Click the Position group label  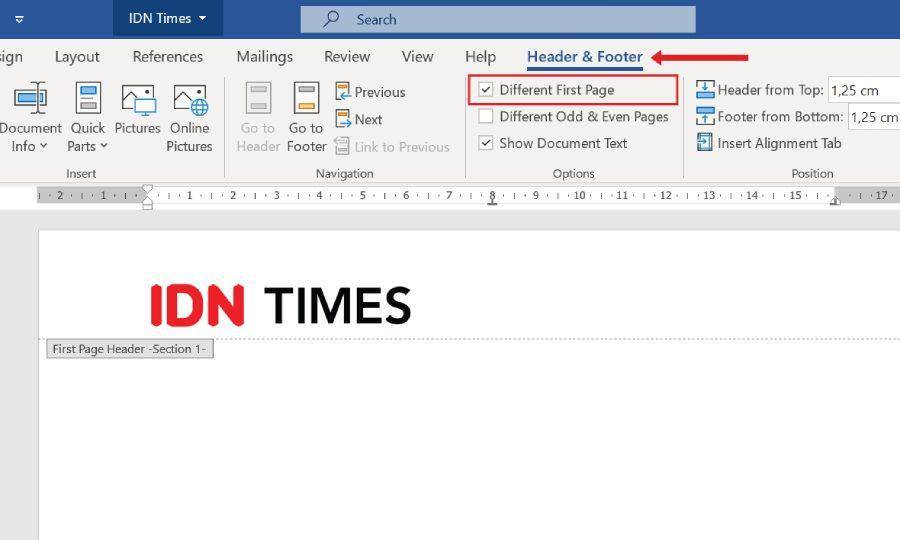coord(812,173)
